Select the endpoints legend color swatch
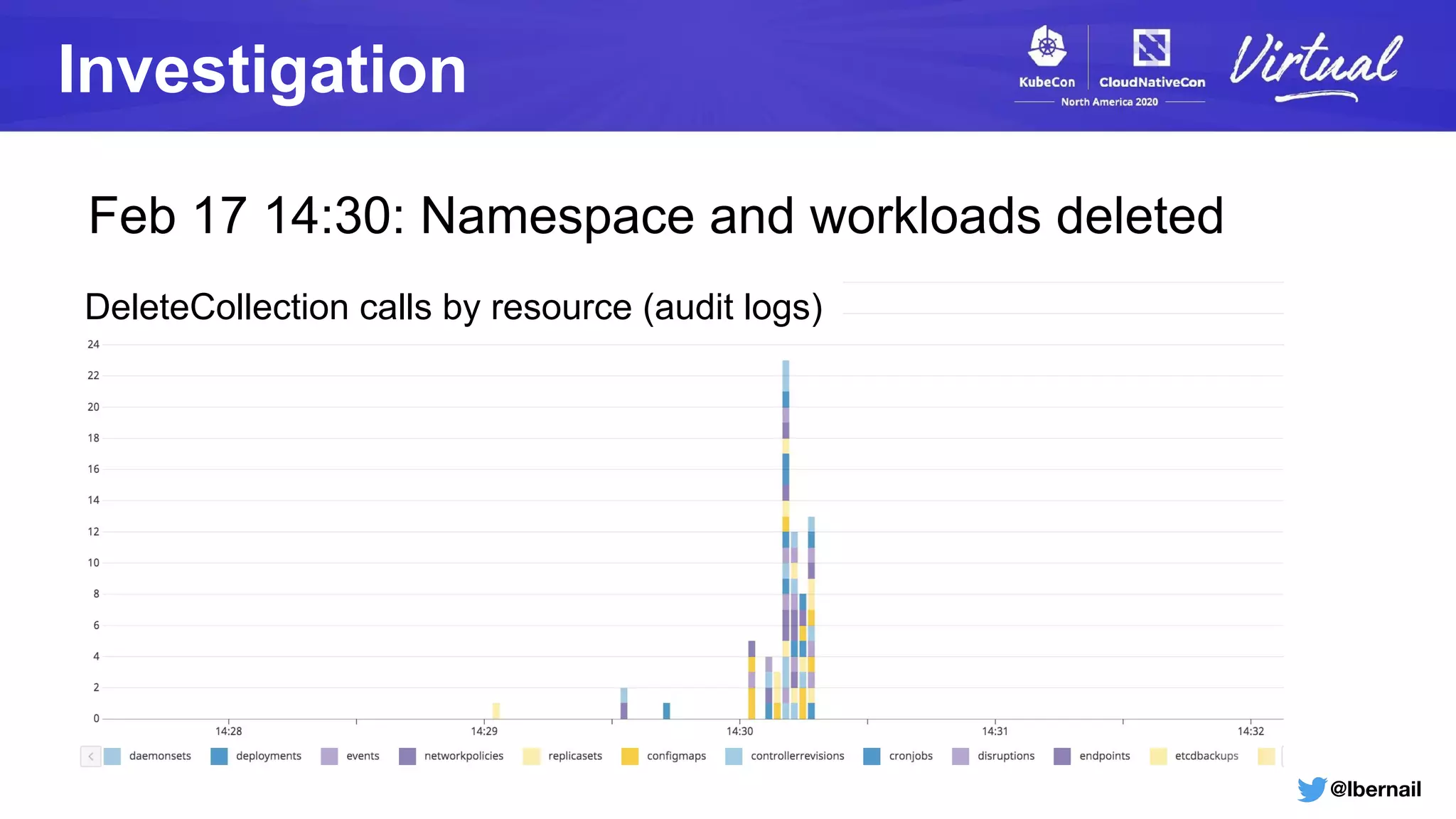Image resolution: width=1456 pixels, height=819 pixels. pos(1062,756)
